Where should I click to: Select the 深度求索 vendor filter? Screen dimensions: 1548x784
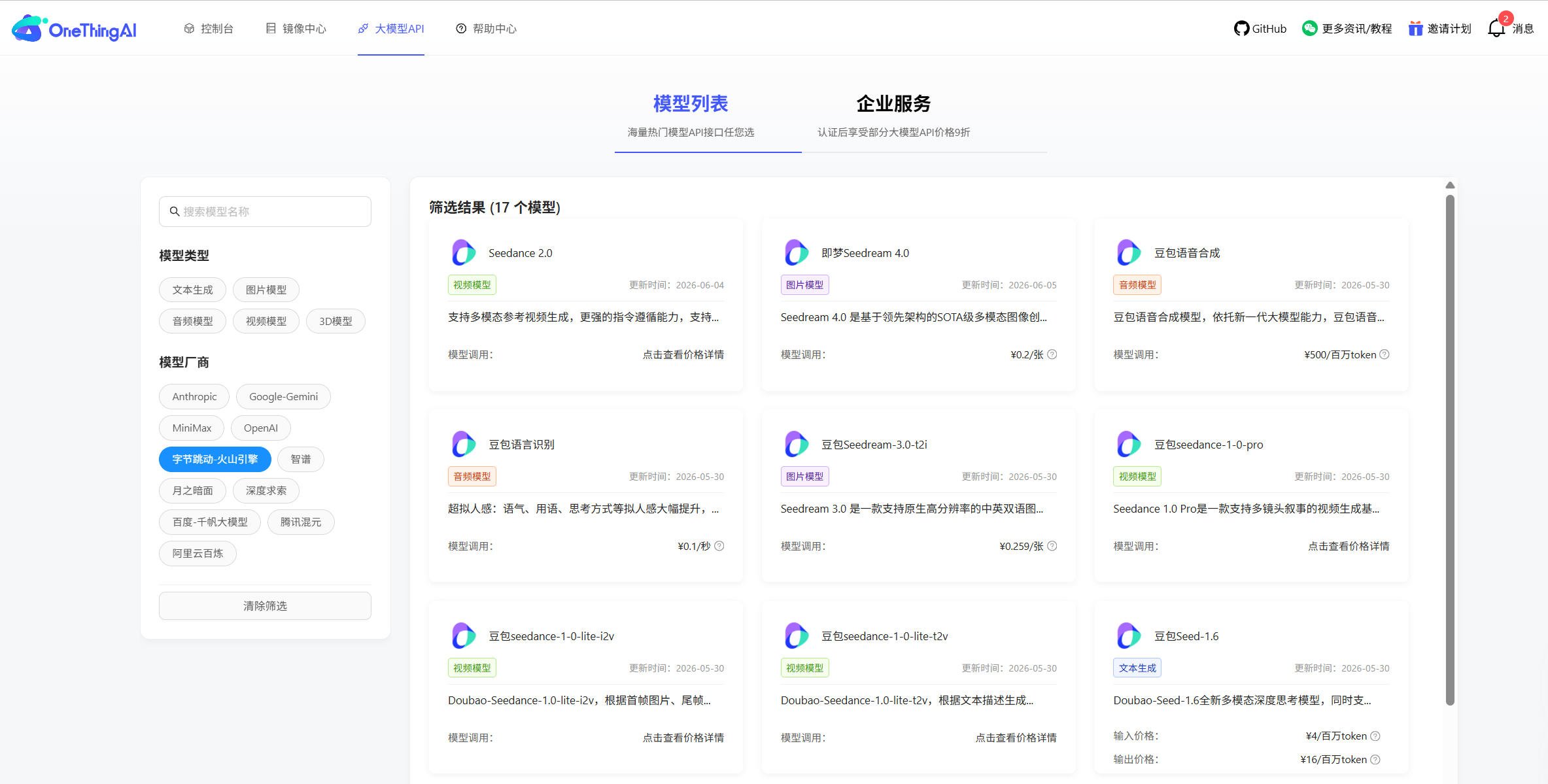[x=266, y=490]
